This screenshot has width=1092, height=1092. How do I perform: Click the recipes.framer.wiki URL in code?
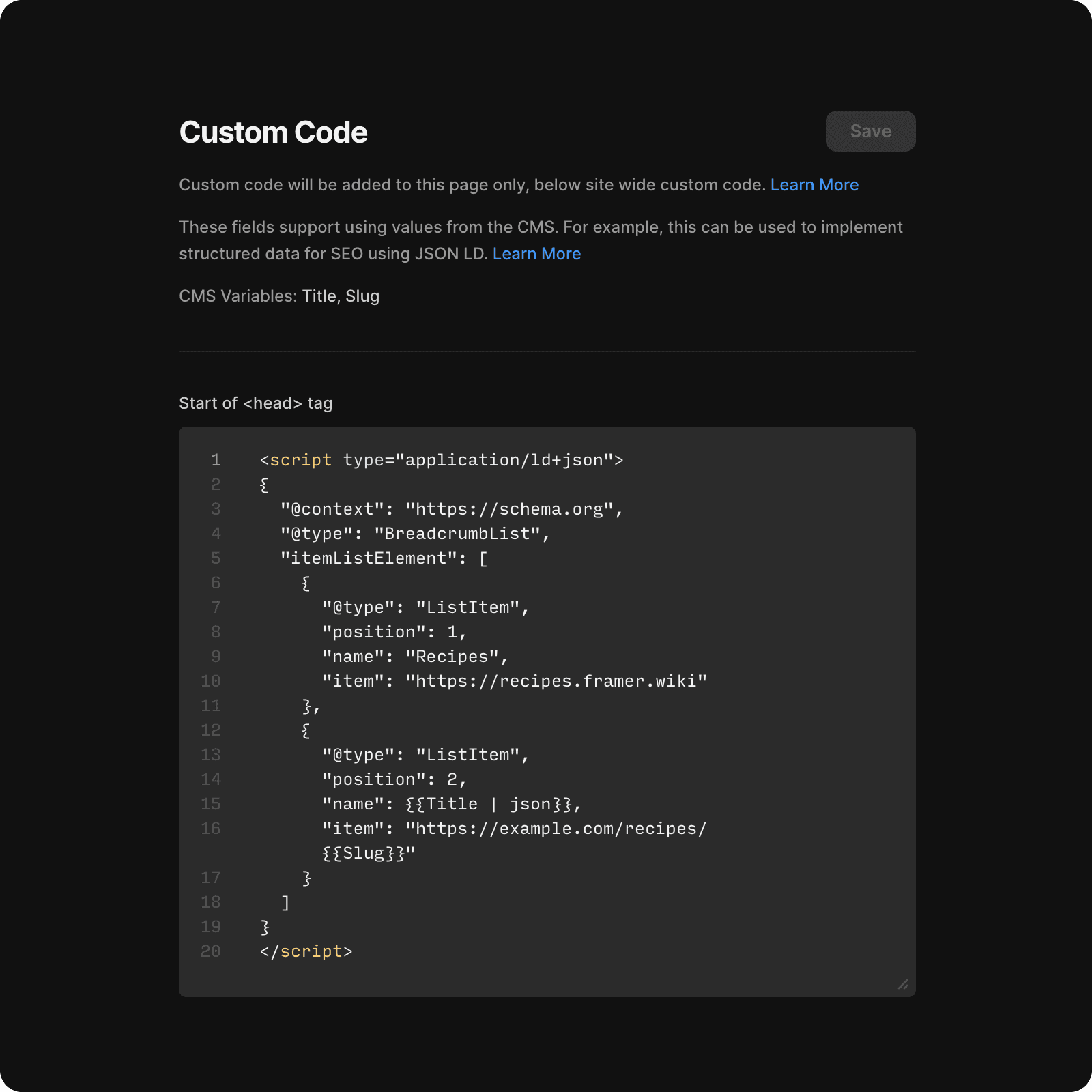tap(556, 681)
